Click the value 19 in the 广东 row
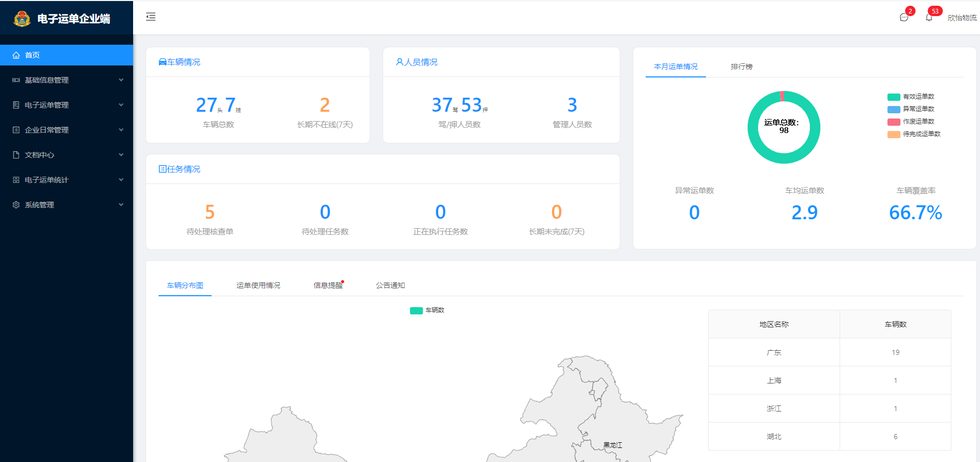Screen dimensions: 980x462 [x=896, y=353]
